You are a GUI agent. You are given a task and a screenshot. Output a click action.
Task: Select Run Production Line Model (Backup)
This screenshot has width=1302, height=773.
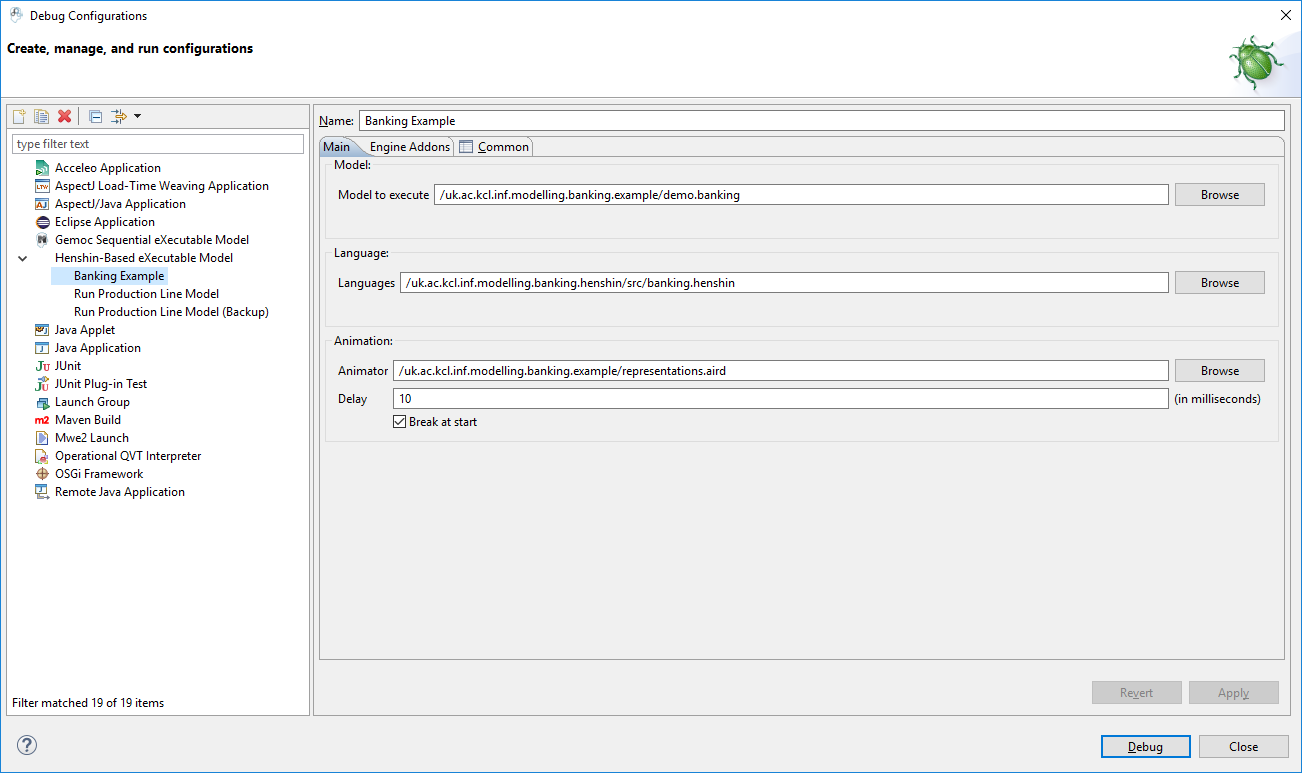pos(171,312)
